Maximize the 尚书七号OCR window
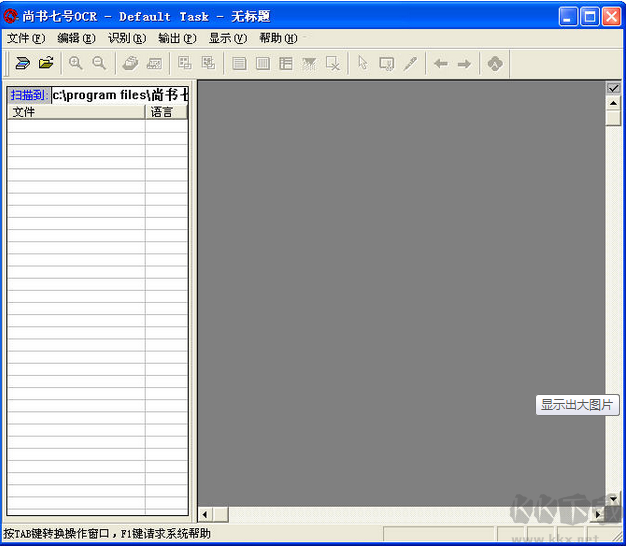Image resolution: width=626 pixels, height=546 pixels. click(x=590, y=16)
